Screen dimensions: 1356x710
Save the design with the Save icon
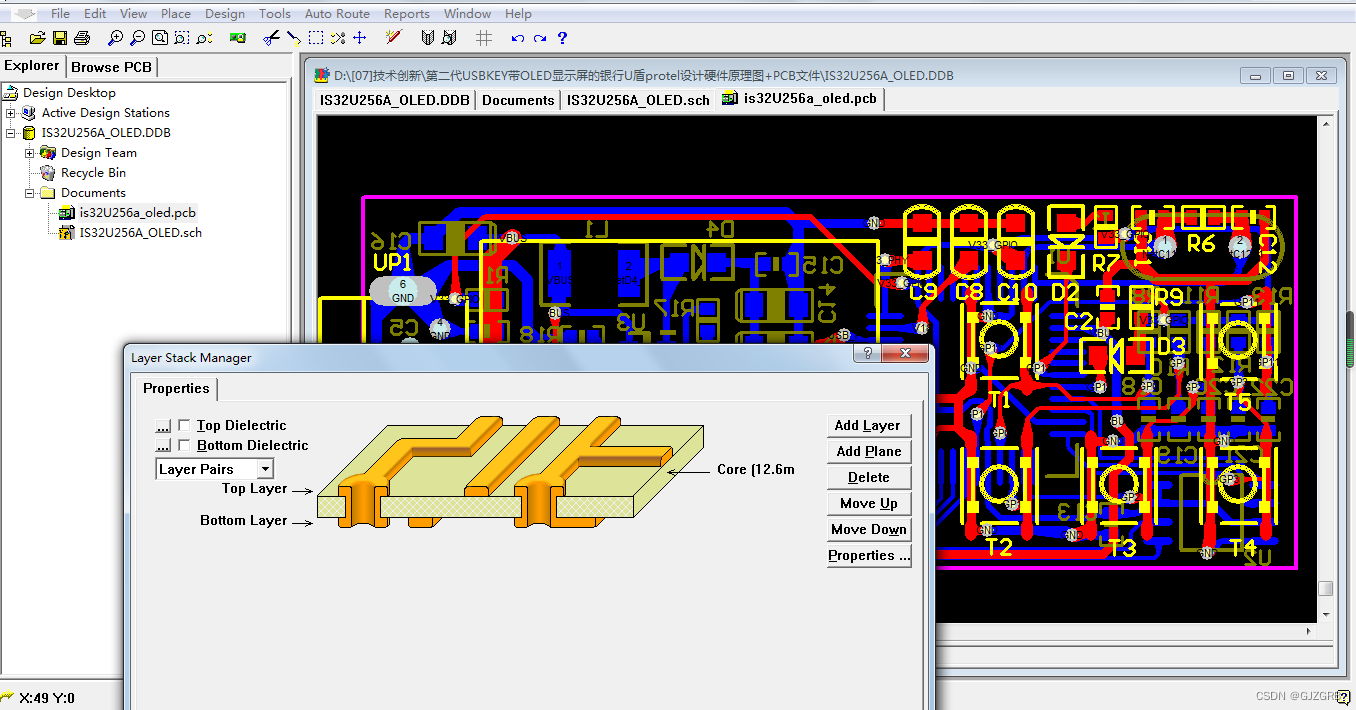[x=60, y=37]
